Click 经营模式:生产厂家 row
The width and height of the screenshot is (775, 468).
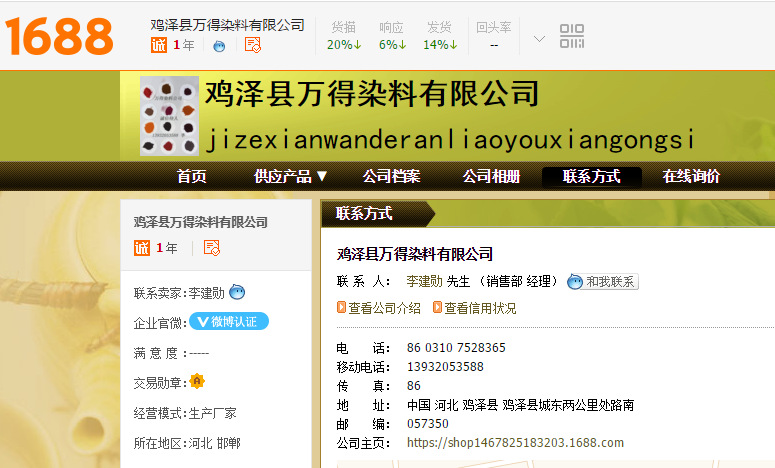coord(185,413)
